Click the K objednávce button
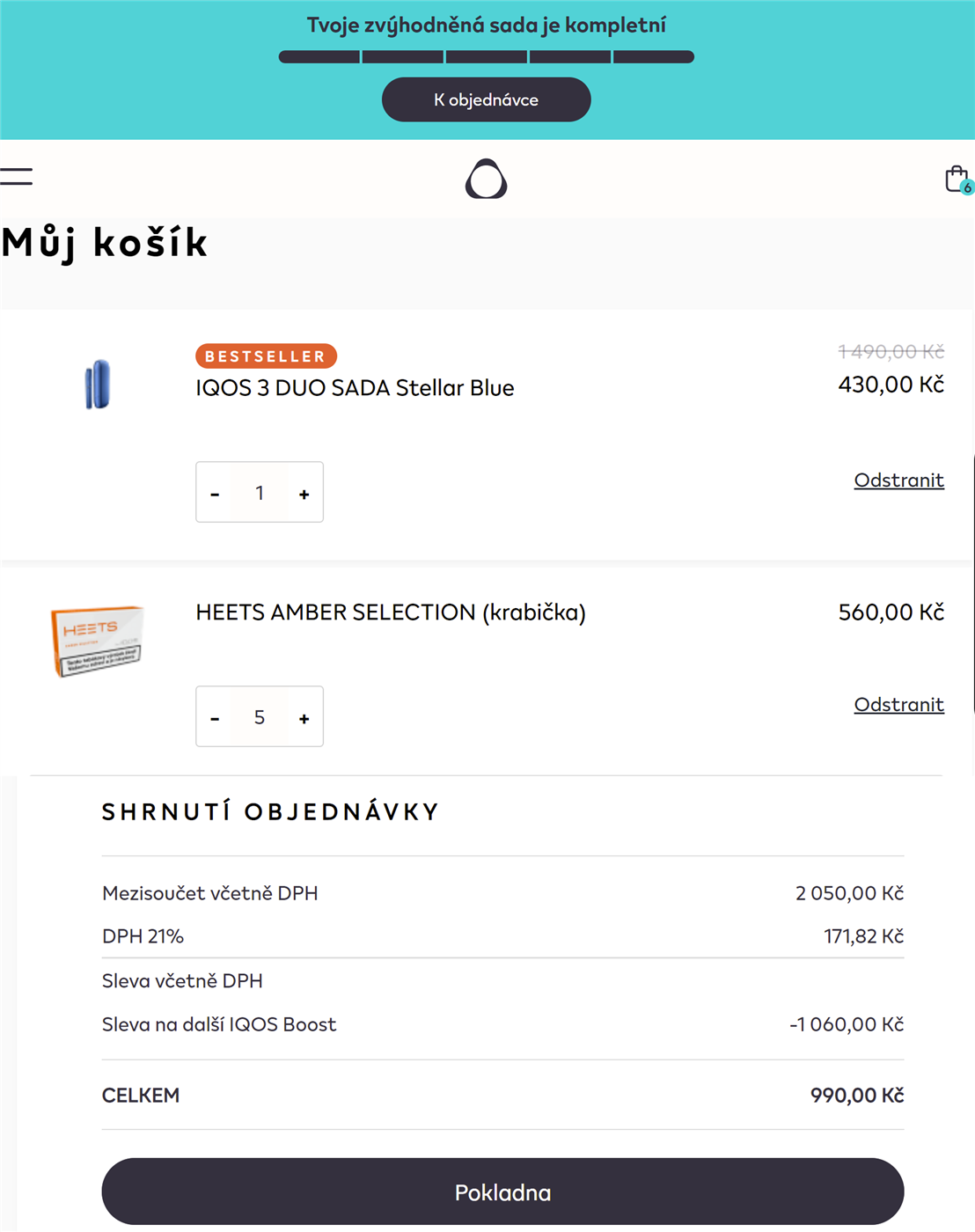This screenshot has height=1232, width=975. pyautogui.click(x=486, y=99)
